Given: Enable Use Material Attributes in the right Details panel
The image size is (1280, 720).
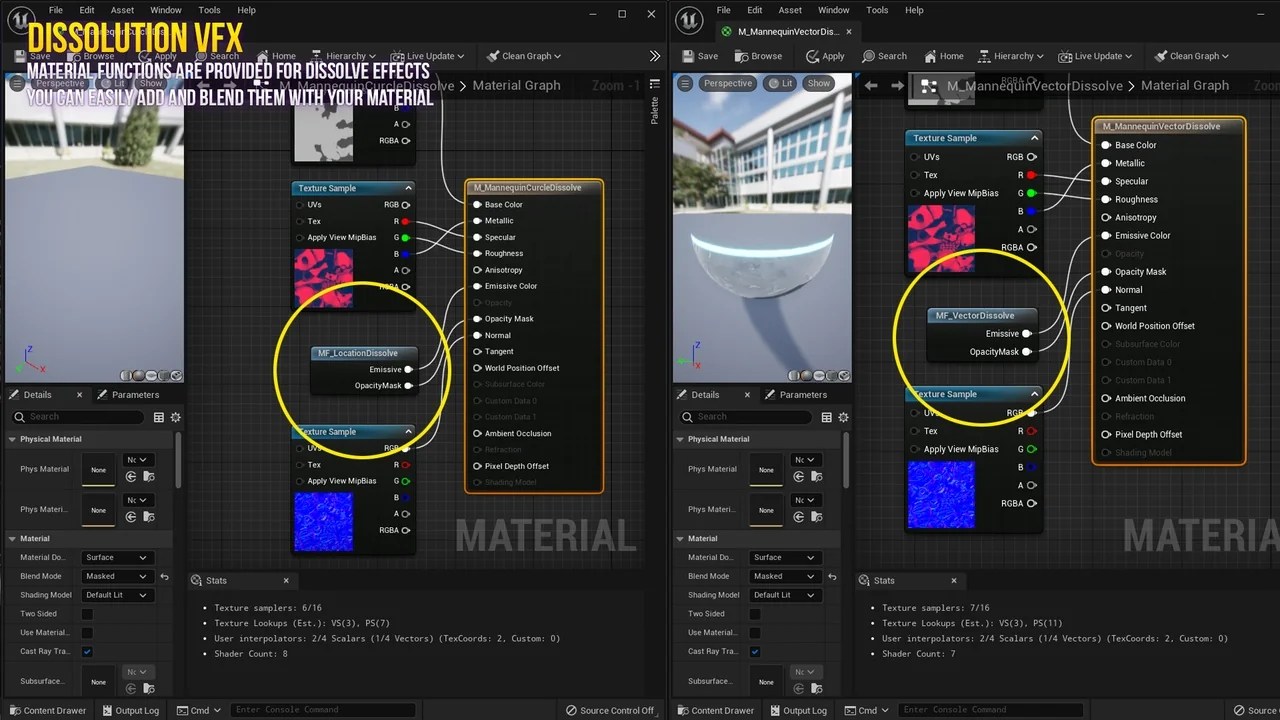Looking at the screenshot, I should coord(755,633).
